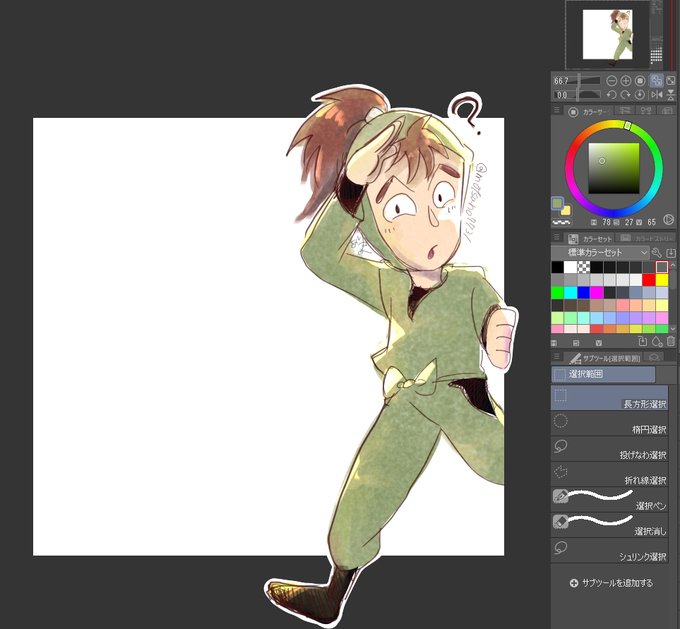Switch to the approximate color tab
The width and height of the screenshot is (680, 629).
click(x=667, y=111)
